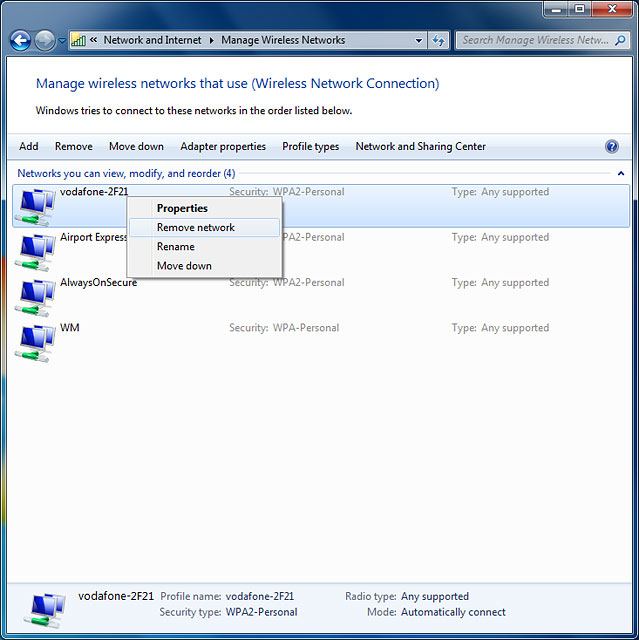This screenshot has width=639, height=640.
Task: Expand the address bar history dropdown
Action: pos(418,40)
